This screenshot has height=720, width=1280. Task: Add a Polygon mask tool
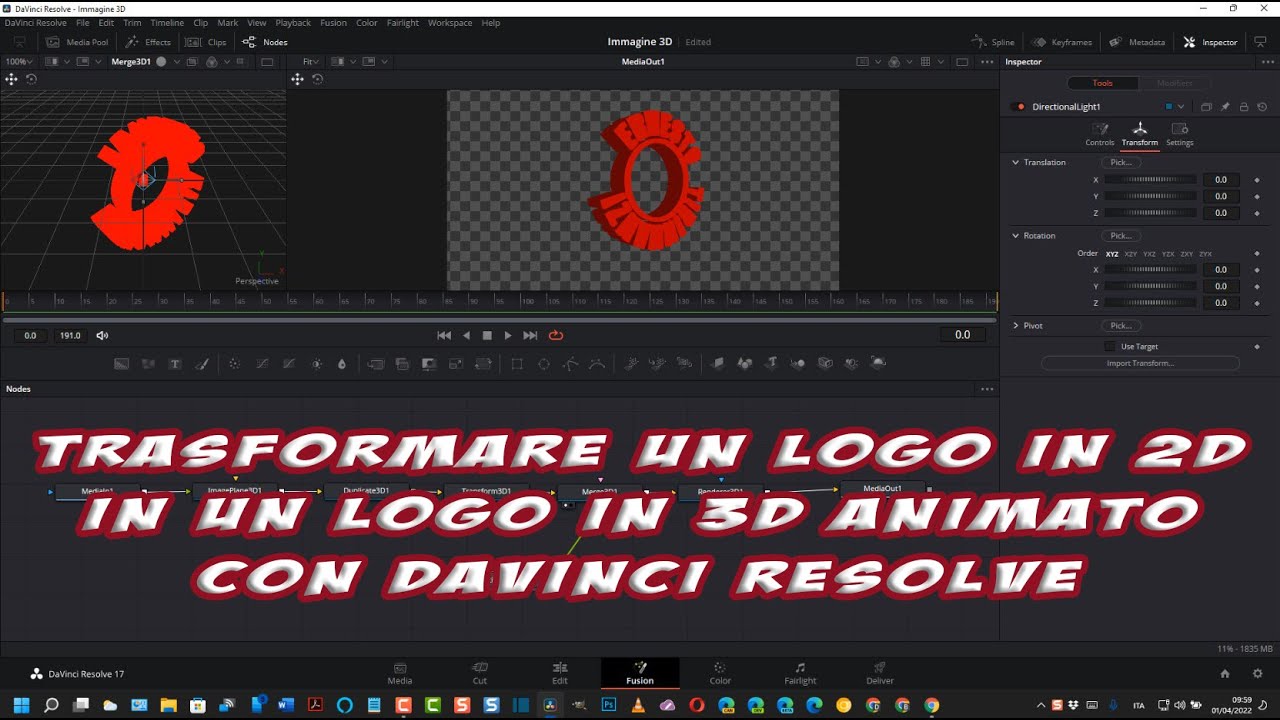pos(570,364)
